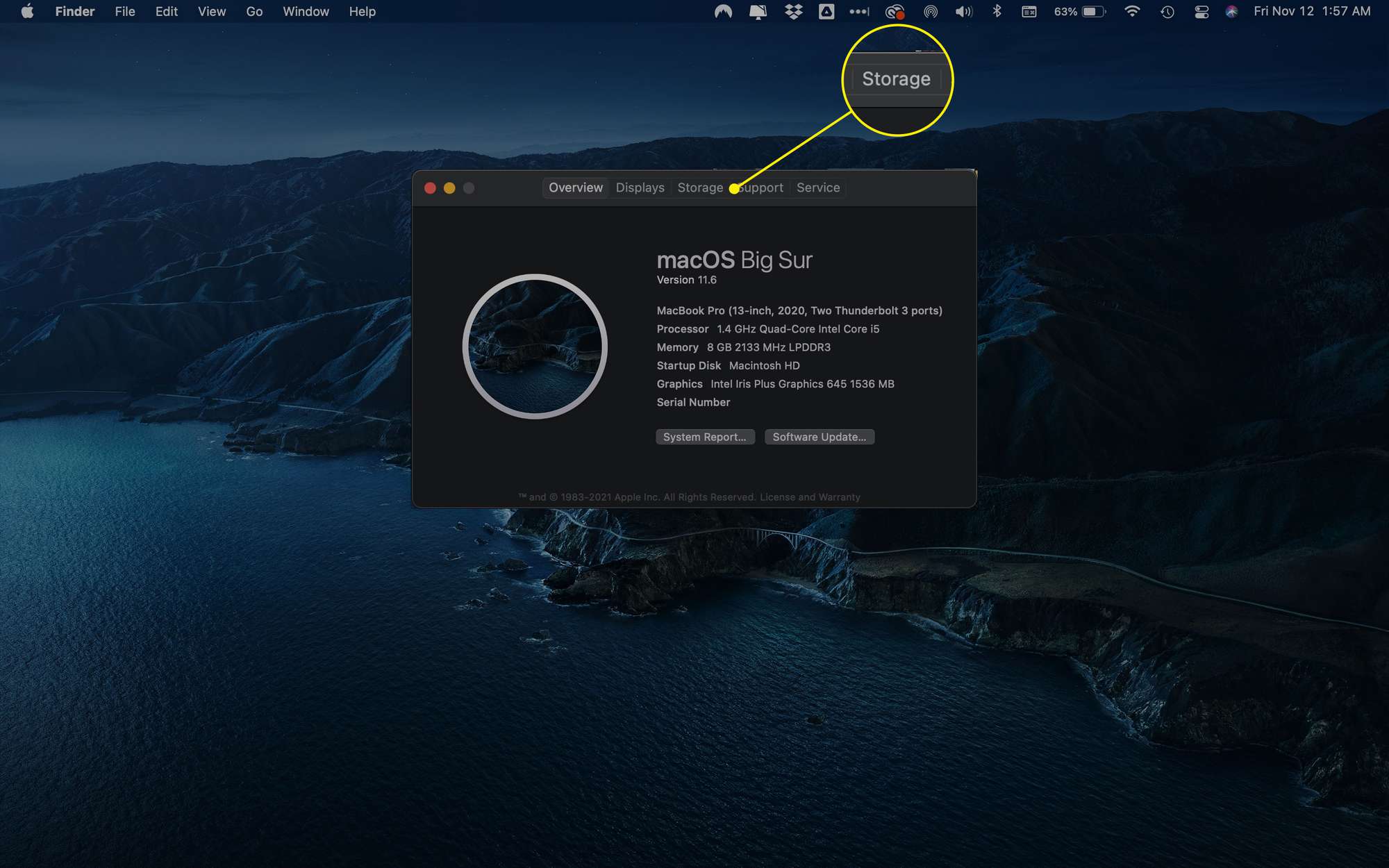The width and height of the screenshot is (1389, 868).
Task: Open the Creative Cloud icon with red dot
Action: coord(895,12)
